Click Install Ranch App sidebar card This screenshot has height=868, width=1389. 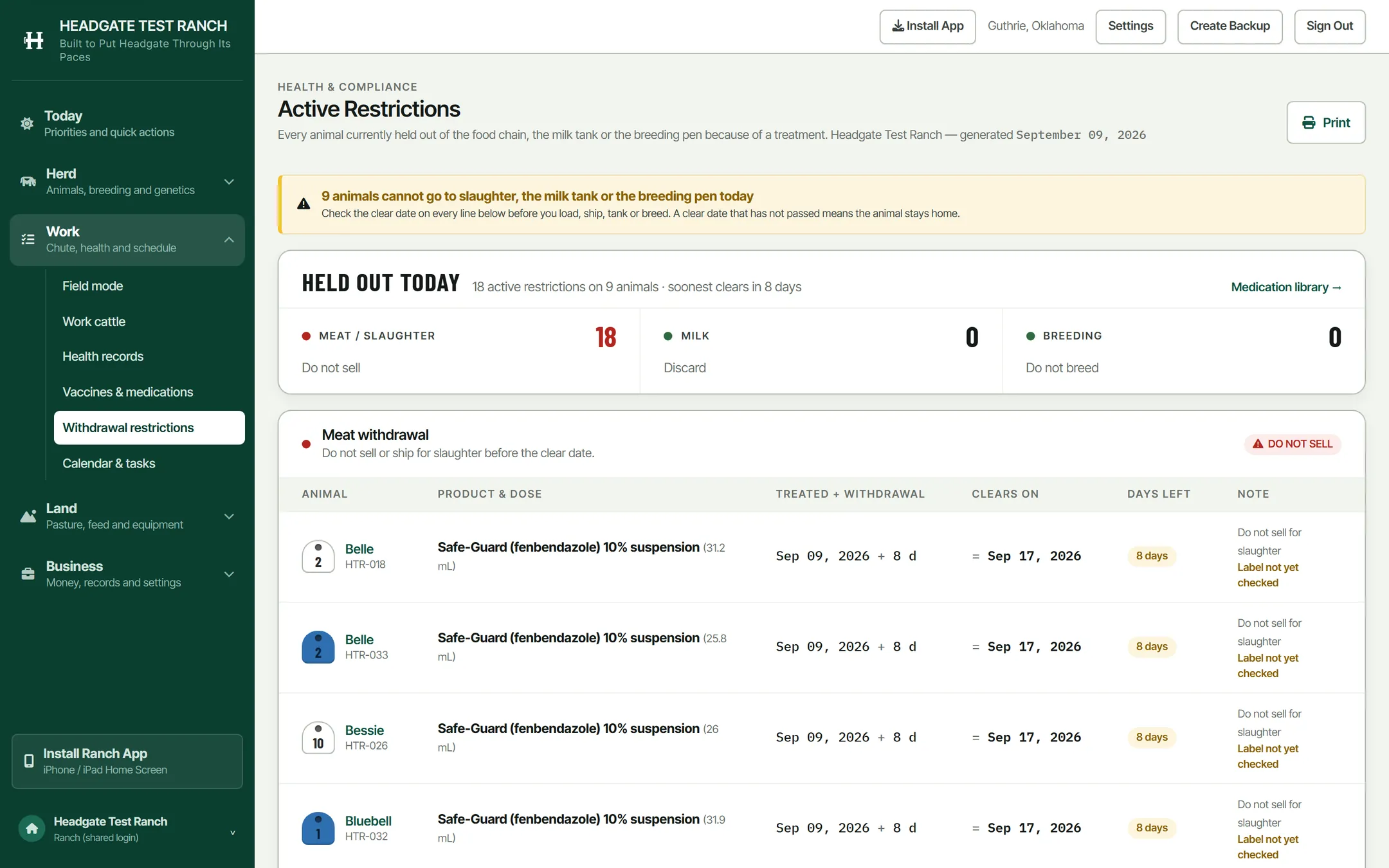127,761
